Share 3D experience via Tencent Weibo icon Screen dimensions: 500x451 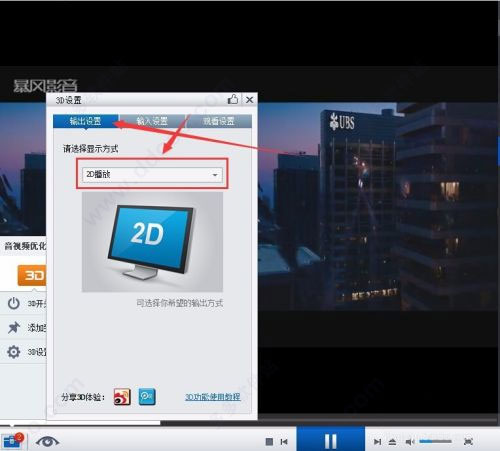pos(147,397)
